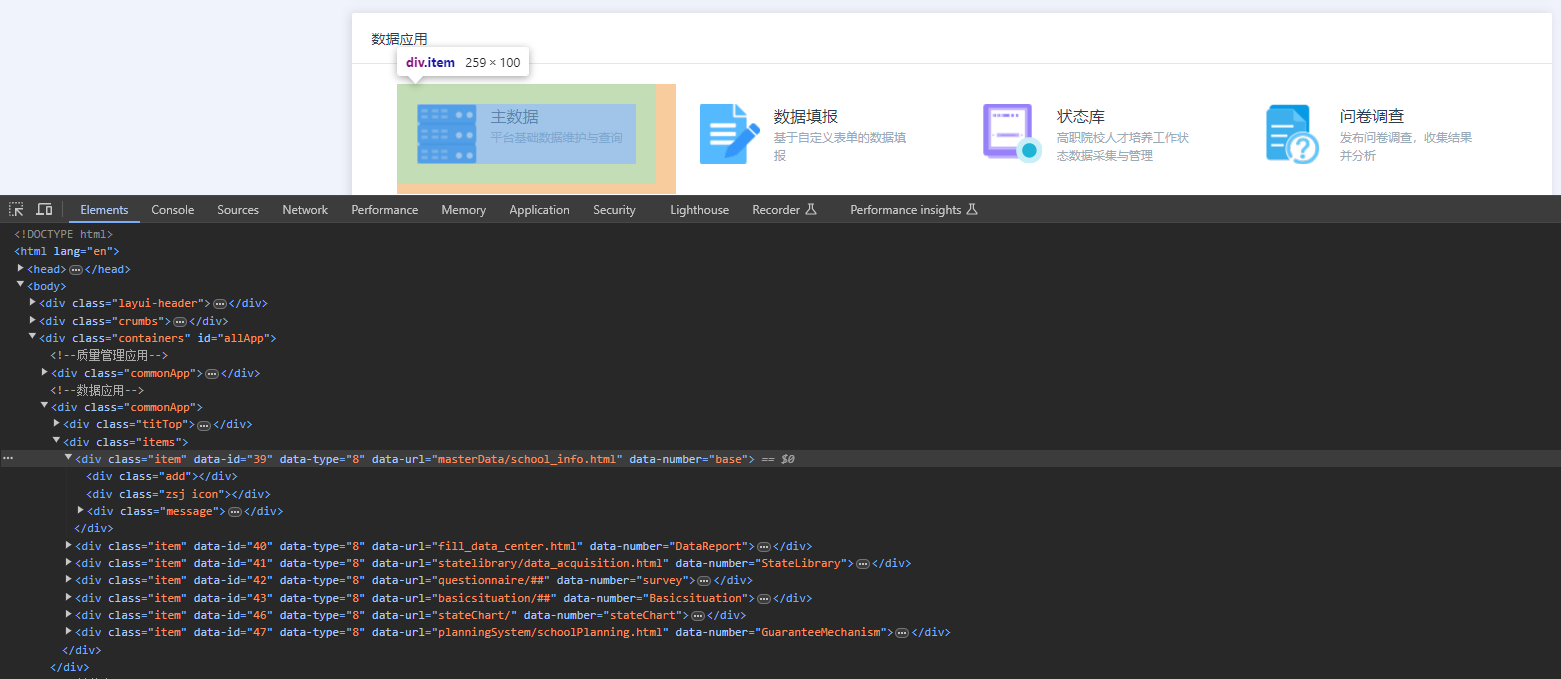
Task: Toggle the device toolbar icon
Action: click(x=44, y=209)
